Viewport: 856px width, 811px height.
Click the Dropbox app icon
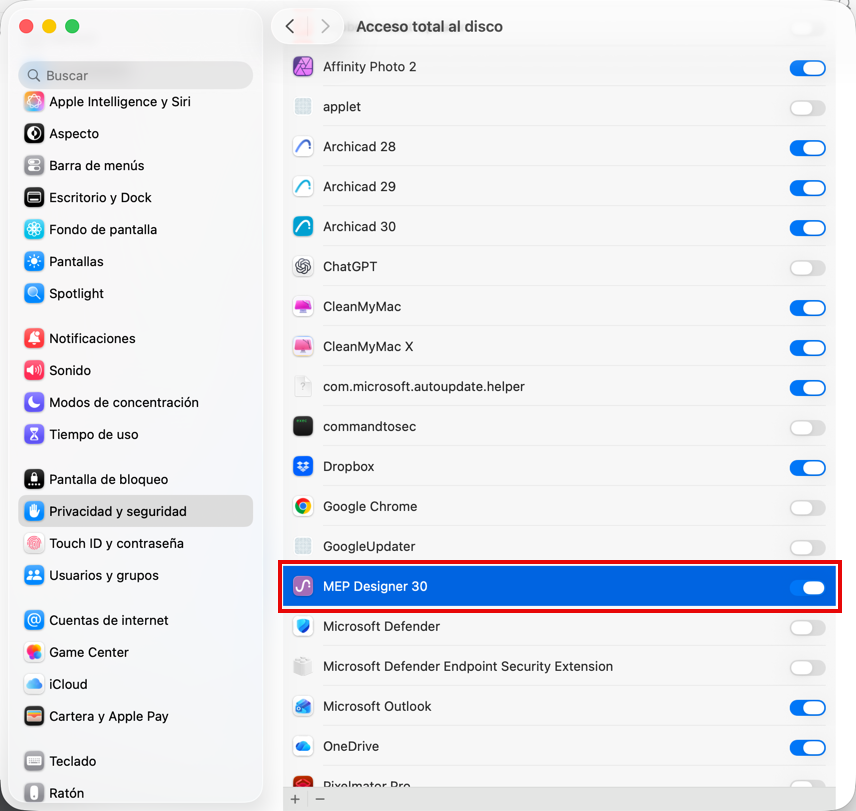[303, 467]
